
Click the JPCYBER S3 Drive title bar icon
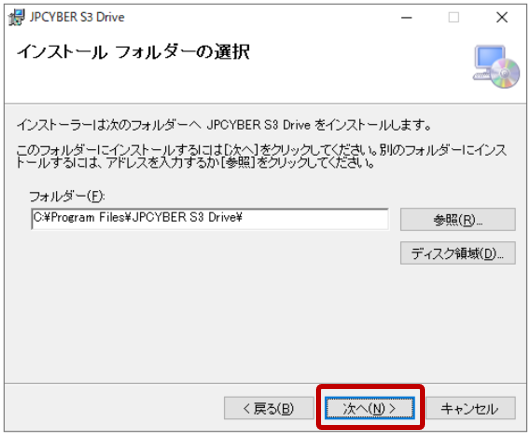coord(17,17)
